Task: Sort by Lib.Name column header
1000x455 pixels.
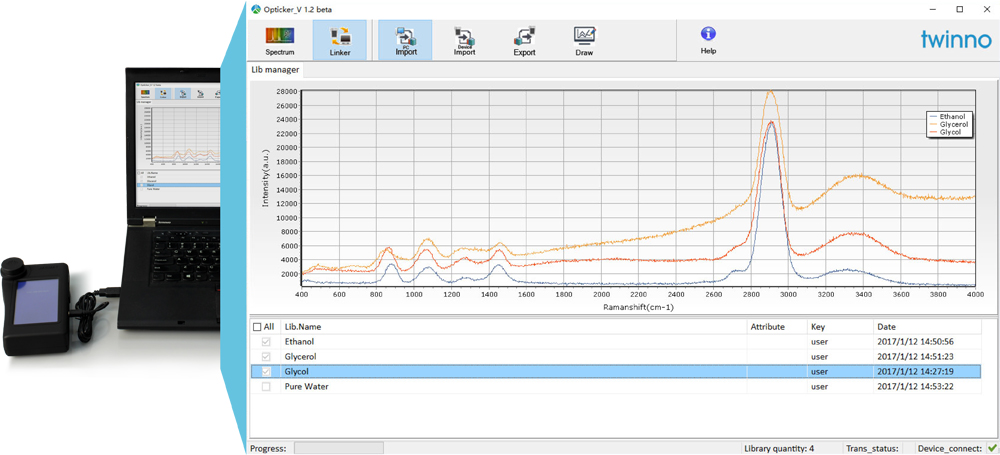Action: pyautogui.click(x=303, y=327)
